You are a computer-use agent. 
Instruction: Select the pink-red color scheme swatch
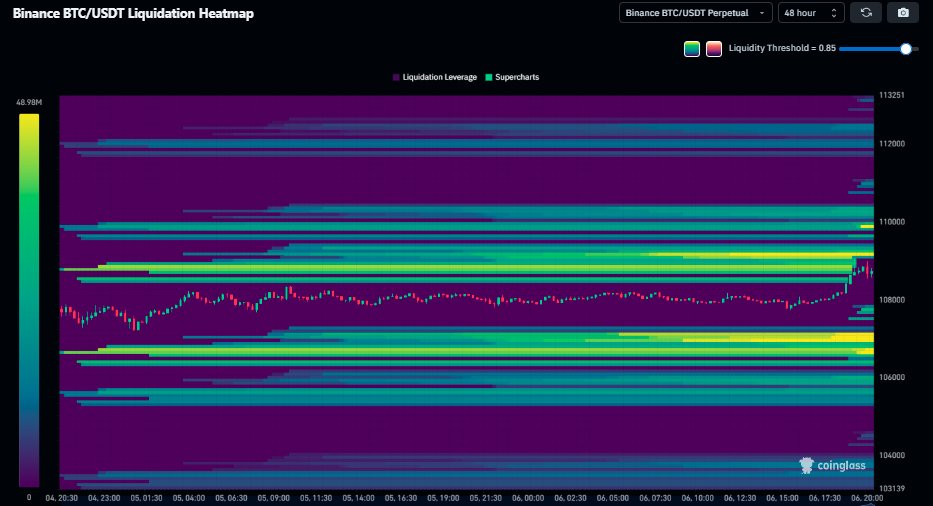click(713, 49)
